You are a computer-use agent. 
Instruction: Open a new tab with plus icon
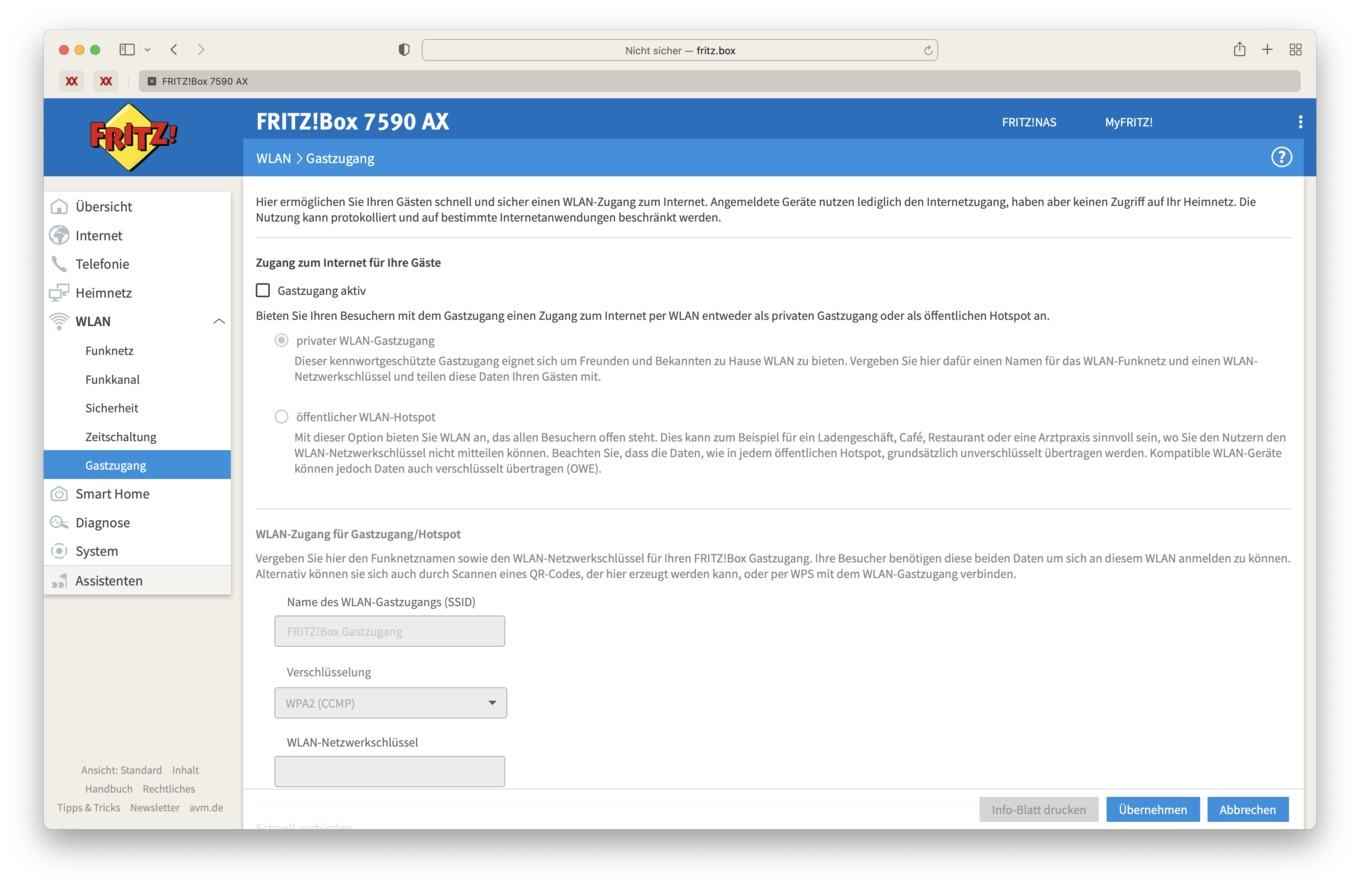(1267, 49)
